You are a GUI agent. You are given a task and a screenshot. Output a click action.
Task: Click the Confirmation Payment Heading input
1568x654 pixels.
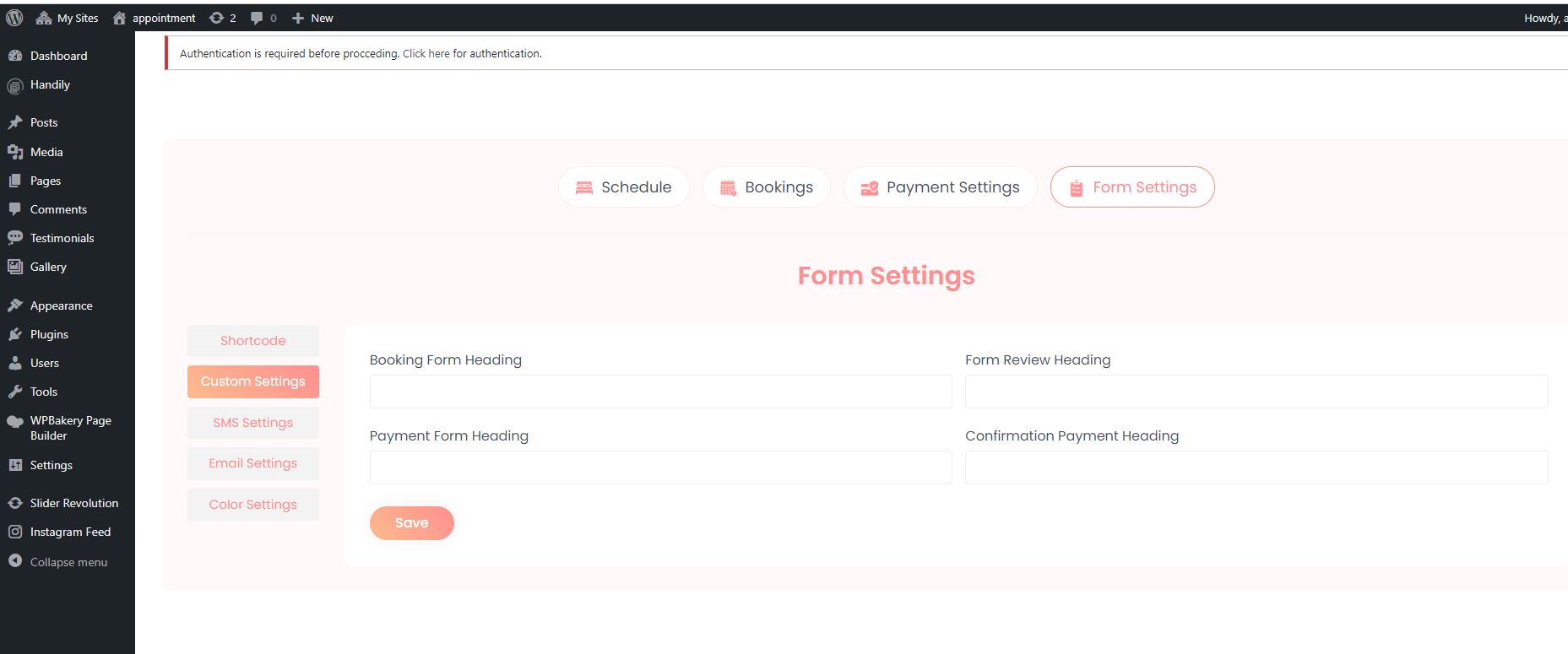click(x=1256, y=468)
